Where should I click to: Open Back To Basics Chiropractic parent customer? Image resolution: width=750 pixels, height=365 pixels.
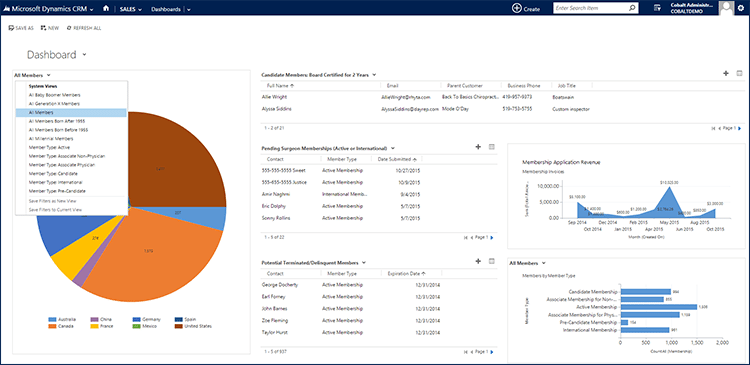[470, 97]
